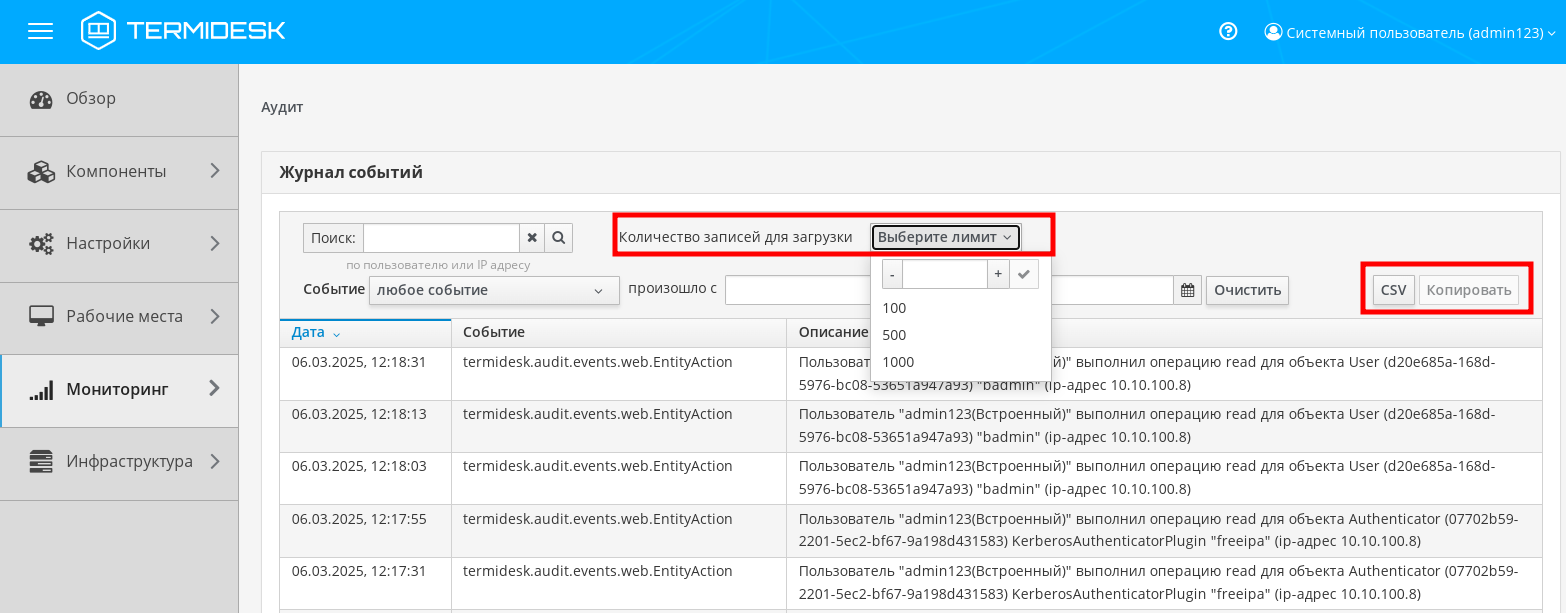Image resolution: width=1566 pixels, height=613 pixels.
Task: Open the calendar date picker icon
Action: pos(1187,290)
